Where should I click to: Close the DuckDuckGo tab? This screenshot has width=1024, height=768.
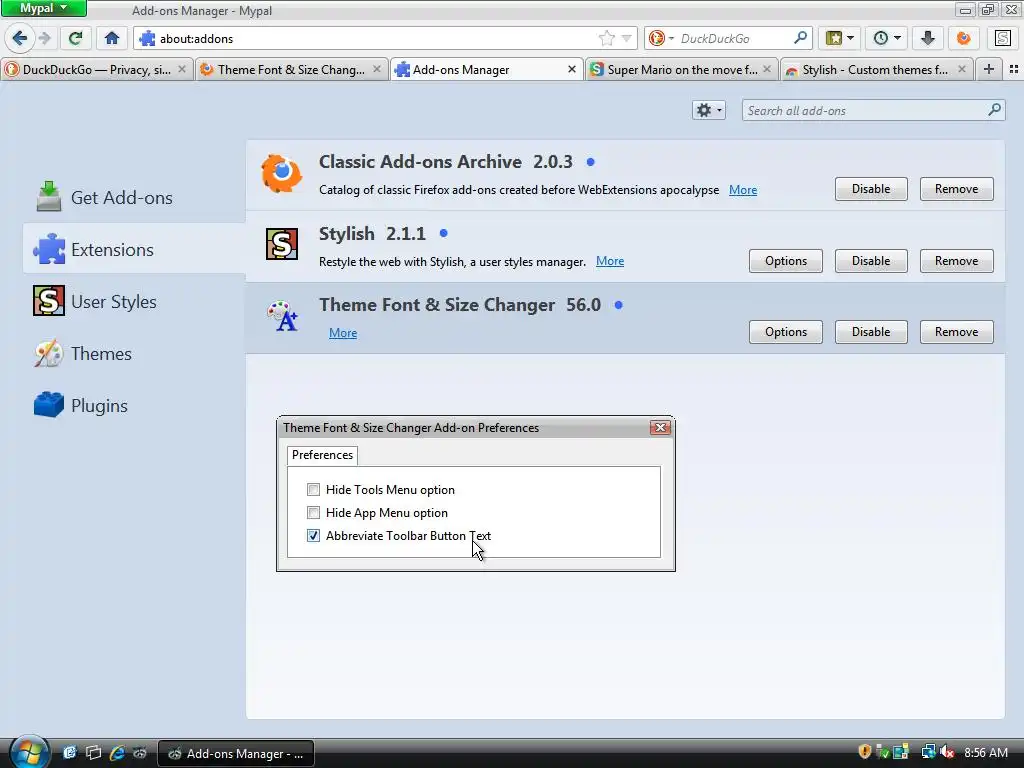tap(182, 69)
